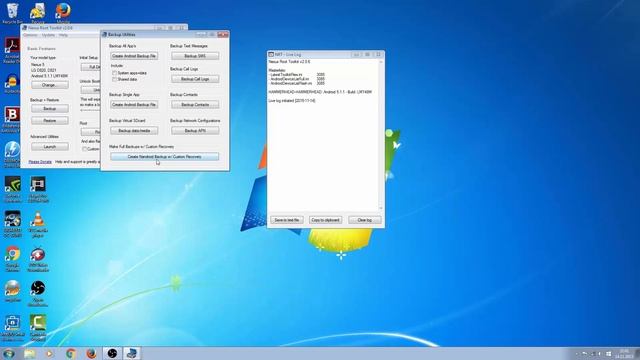Image resolution: width=640 pixels, height=360 pixels.
Task: Open Help menu in Nexus Root Toolkit
Action: click(x=63, y=35)
